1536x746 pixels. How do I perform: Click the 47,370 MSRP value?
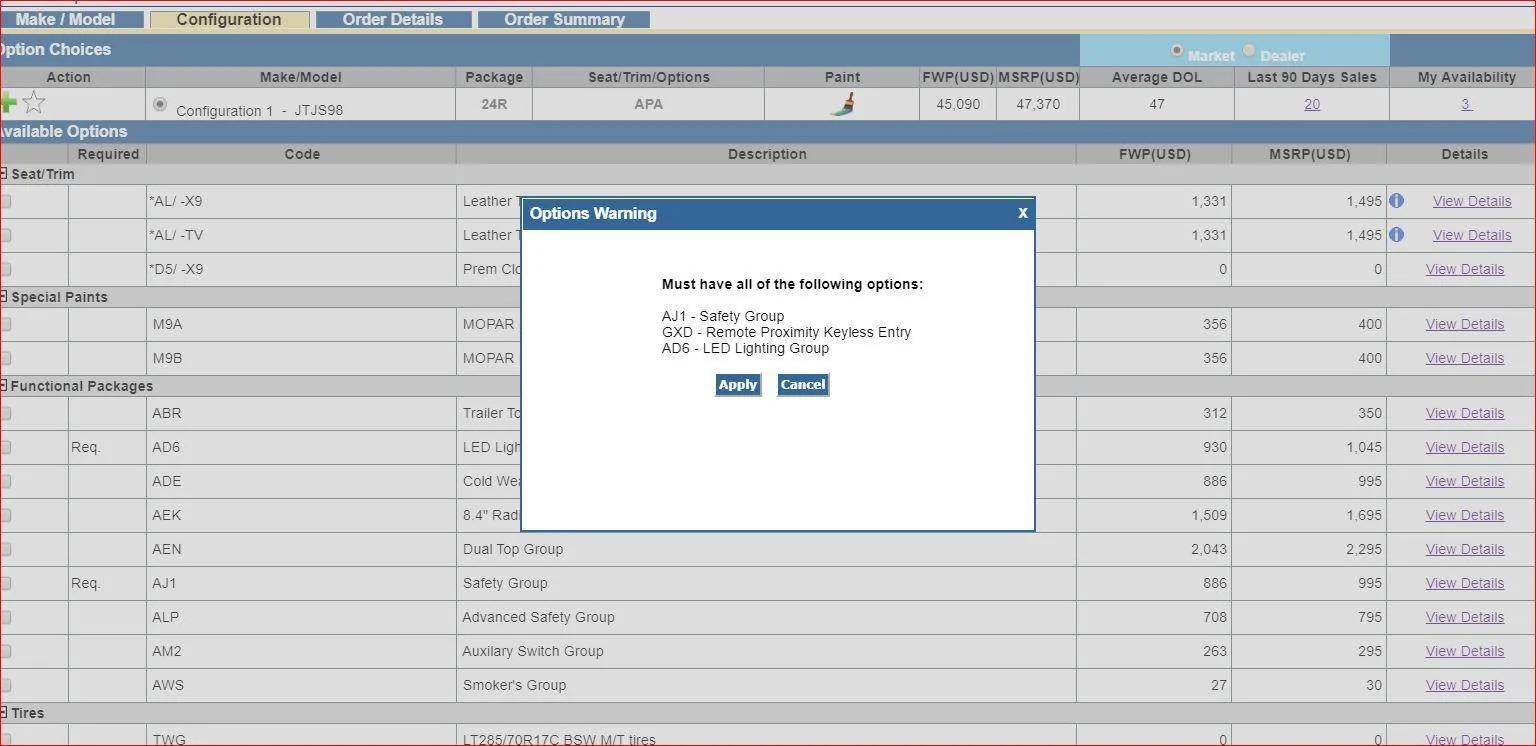click(1038, 104)
